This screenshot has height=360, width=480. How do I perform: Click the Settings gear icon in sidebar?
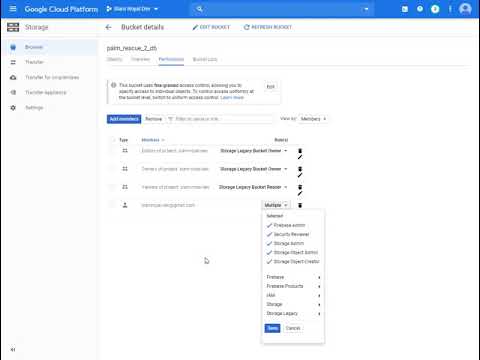pyautogui.click(x=13, y=108)
